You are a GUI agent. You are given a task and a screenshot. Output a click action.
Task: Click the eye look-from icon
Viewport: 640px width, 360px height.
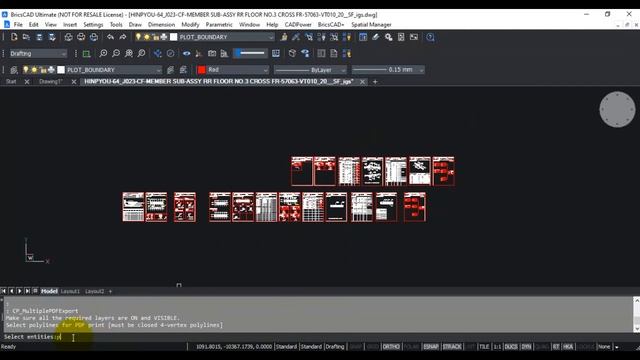tap(186, 53)
